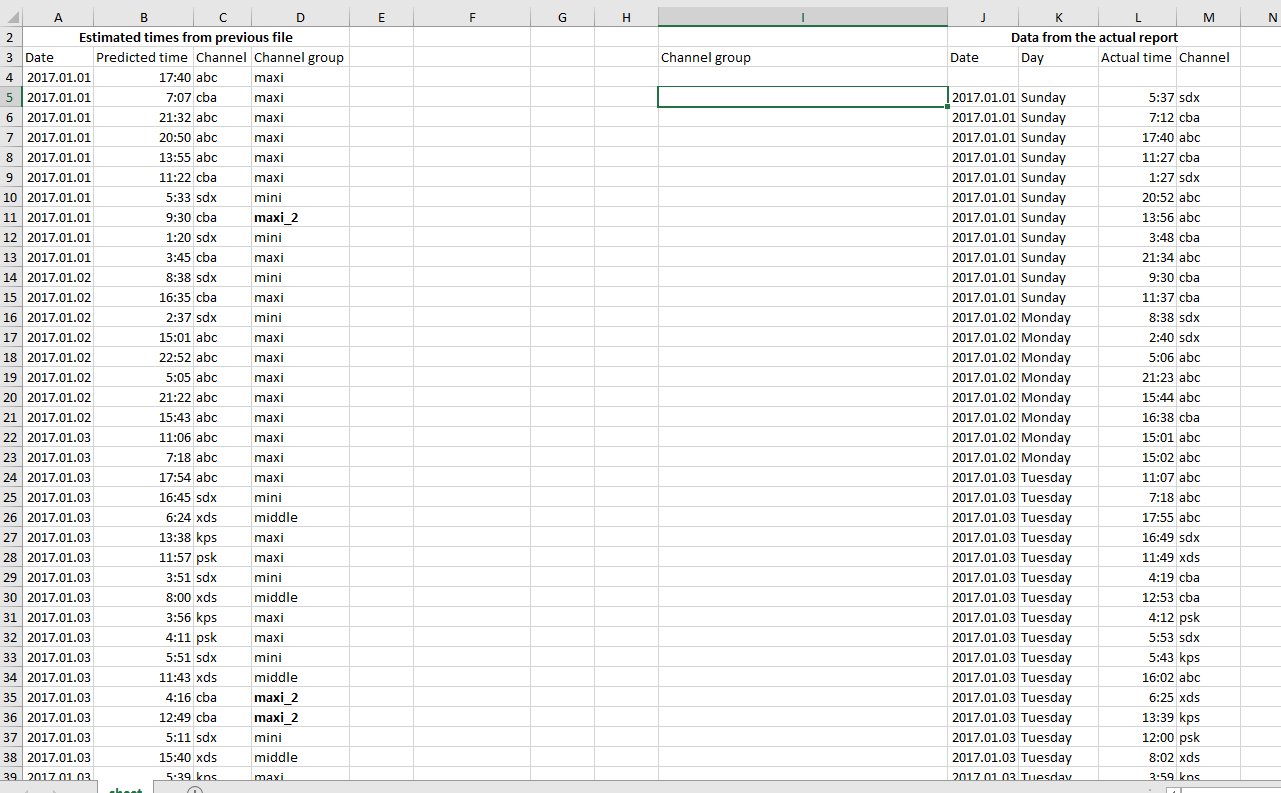This screenshot has width=1281, height=793.
Task: Click the actual time 20:52 cell
Action: pyautogui.click(x=1138, y=197)
